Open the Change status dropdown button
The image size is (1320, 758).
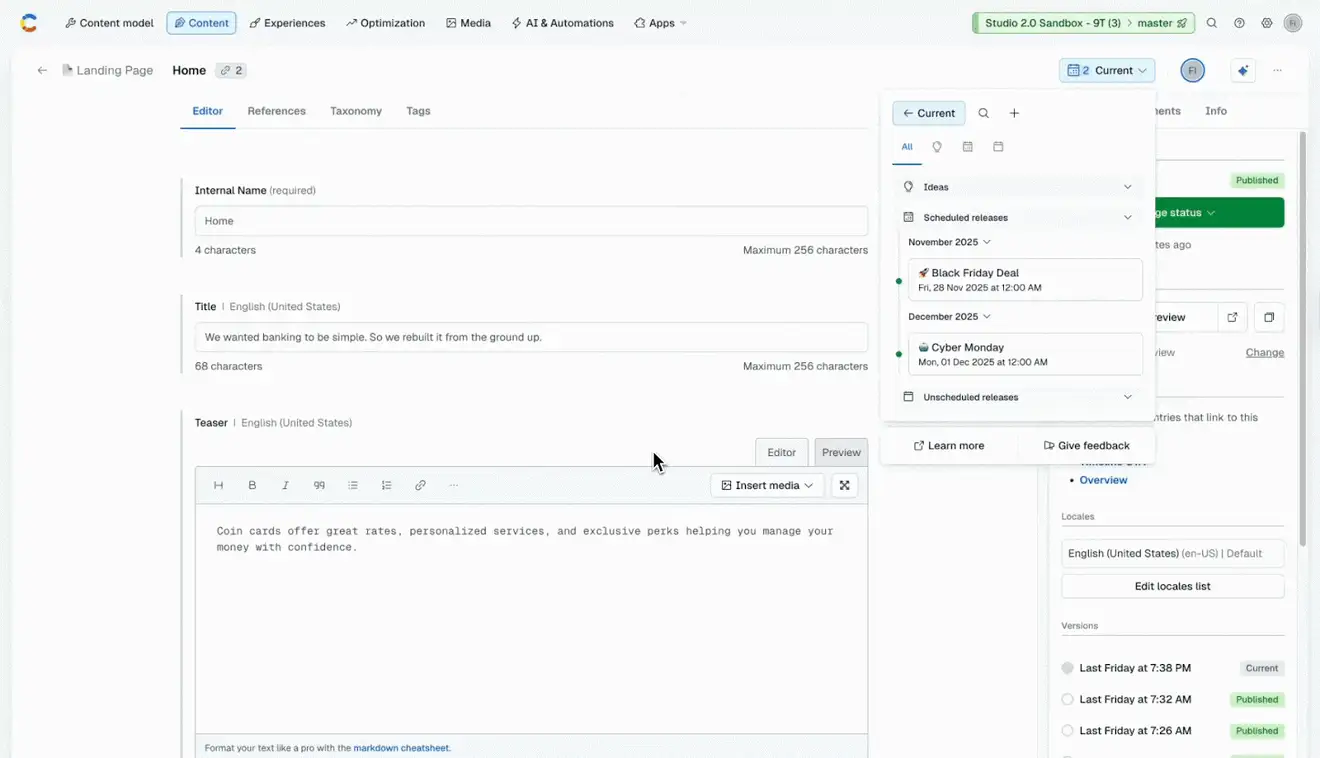point(1219,212)
